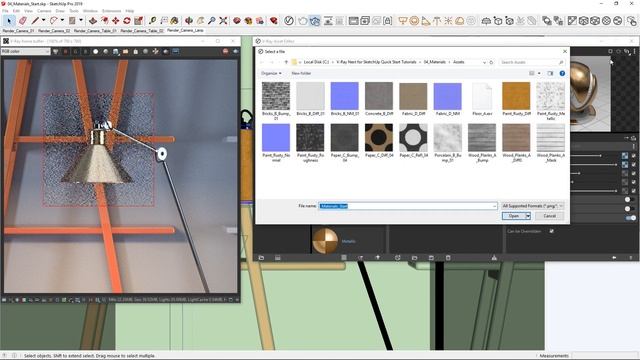Click the SketchUp 3D Warehouse icon
This screenshot has width=640, height=360.
pos(237,20)
